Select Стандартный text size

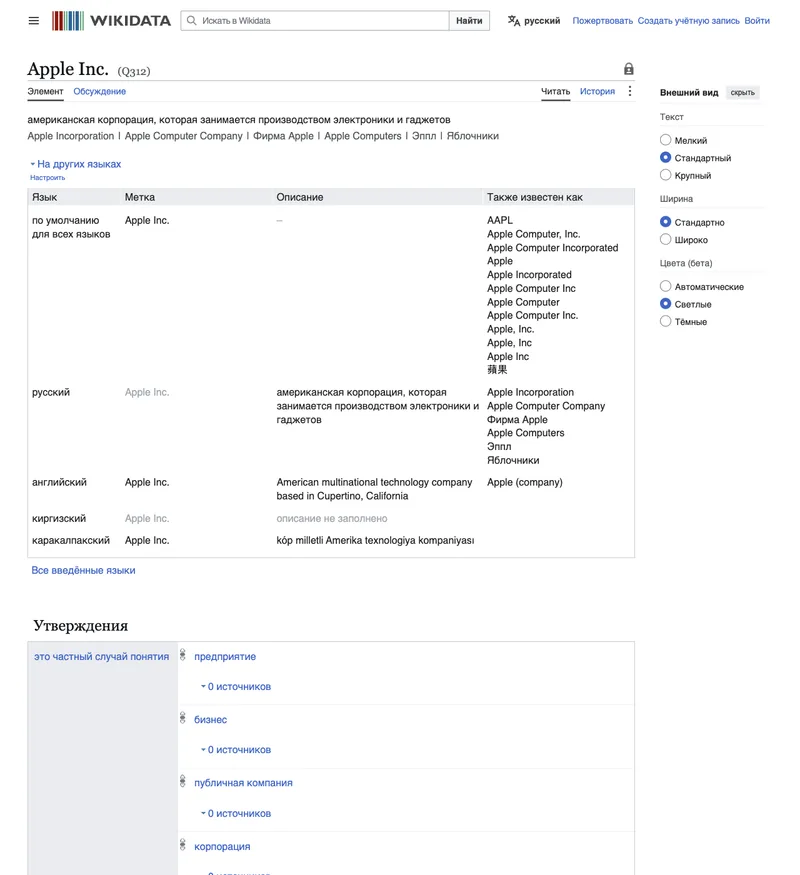[665, 157]
